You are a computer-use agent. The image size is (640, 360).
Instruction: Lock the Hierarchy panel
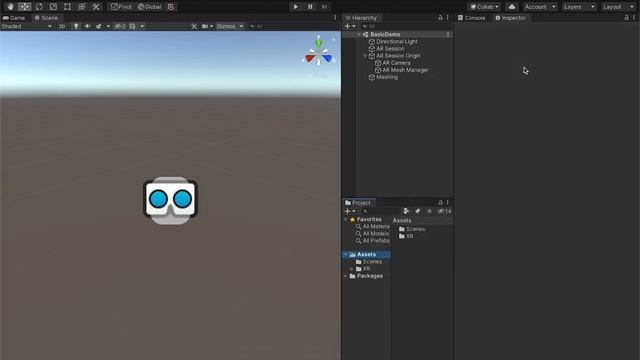pyautogui.click(x=440, y=18)
